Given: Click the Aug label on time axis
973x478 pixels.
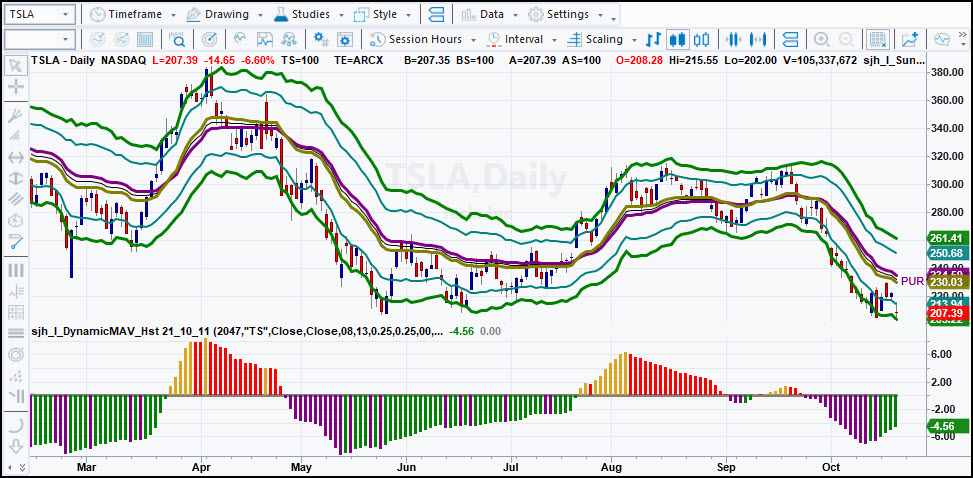Looking at the screenshot, I should [612, 466].
